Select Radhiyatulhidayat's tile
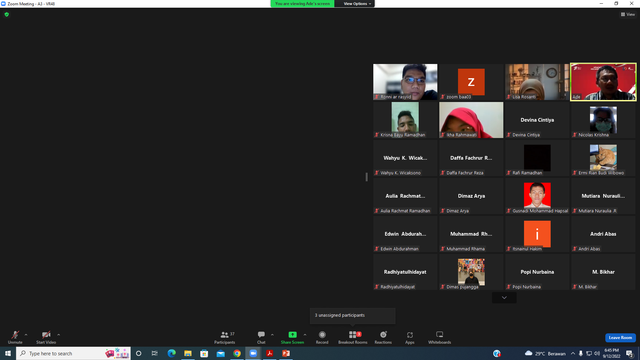This screenshot has width=640, height=360. 405,272
